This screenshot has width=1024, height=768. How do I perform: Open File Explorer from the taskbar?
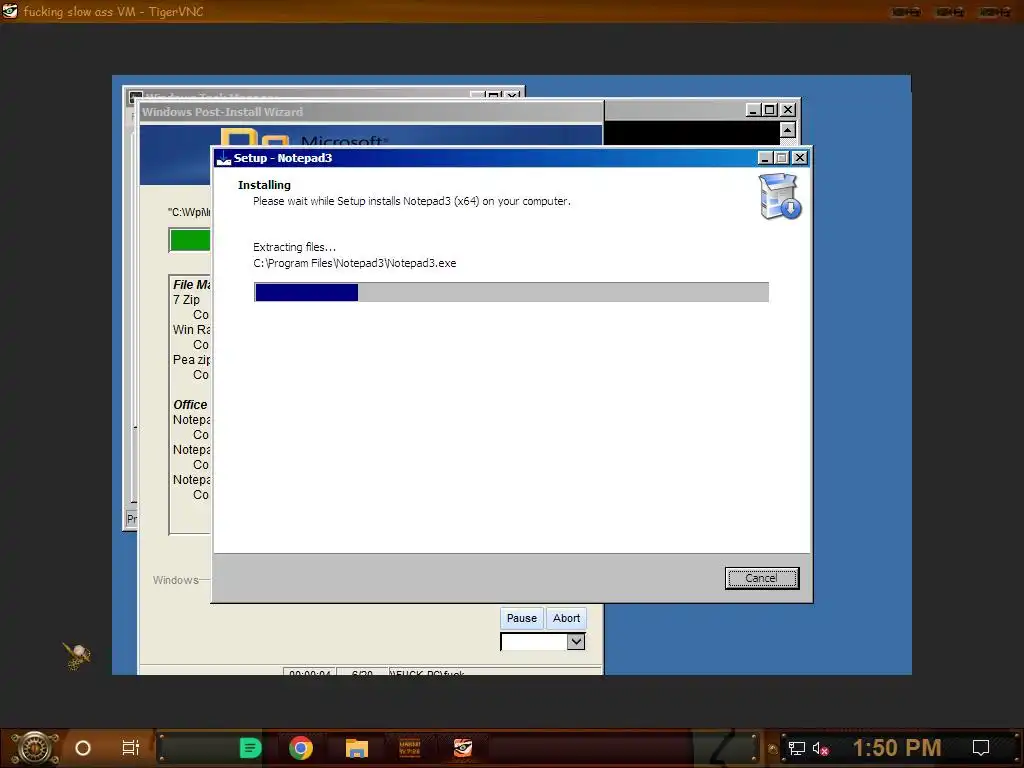coord(357,748)
